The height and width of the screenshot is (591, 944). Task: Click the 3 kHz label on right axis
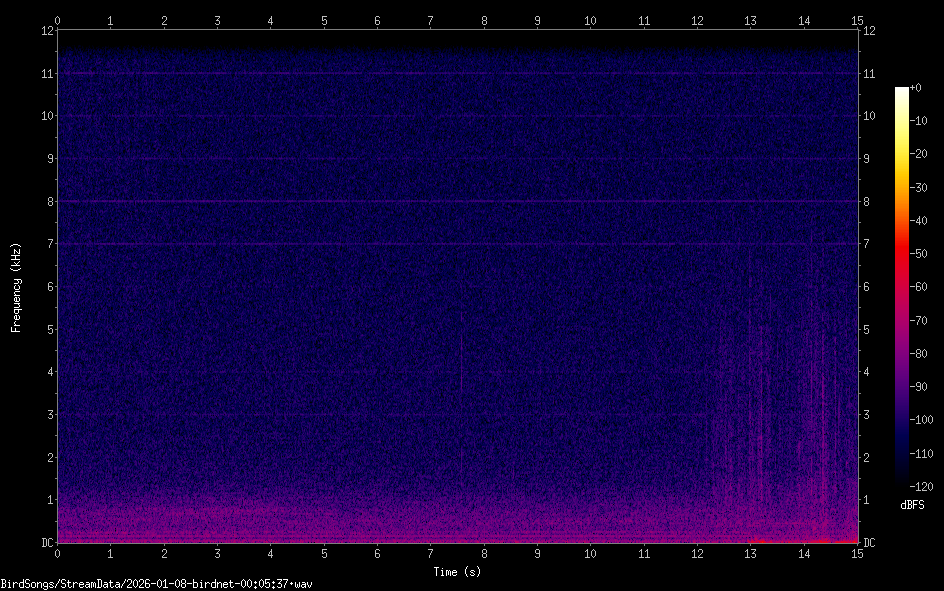(868, 414)
